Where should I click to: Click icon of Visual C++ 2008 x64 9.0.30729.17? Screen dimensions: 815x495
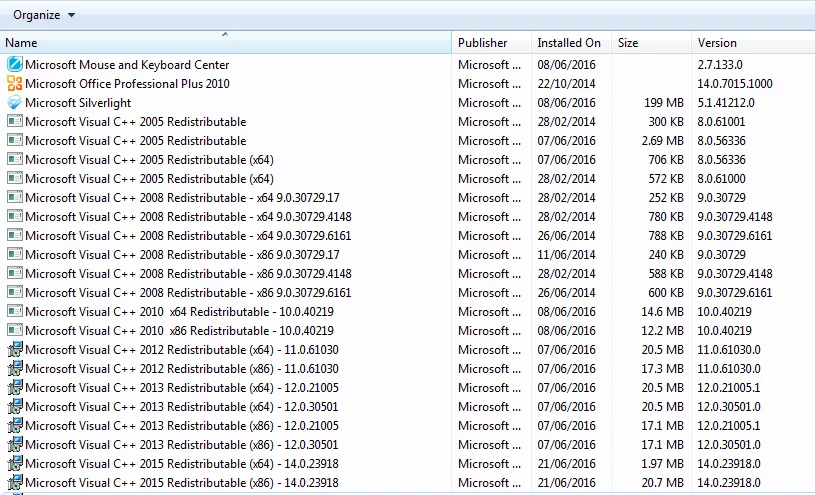pyautogui.click(x=15, y=198)
